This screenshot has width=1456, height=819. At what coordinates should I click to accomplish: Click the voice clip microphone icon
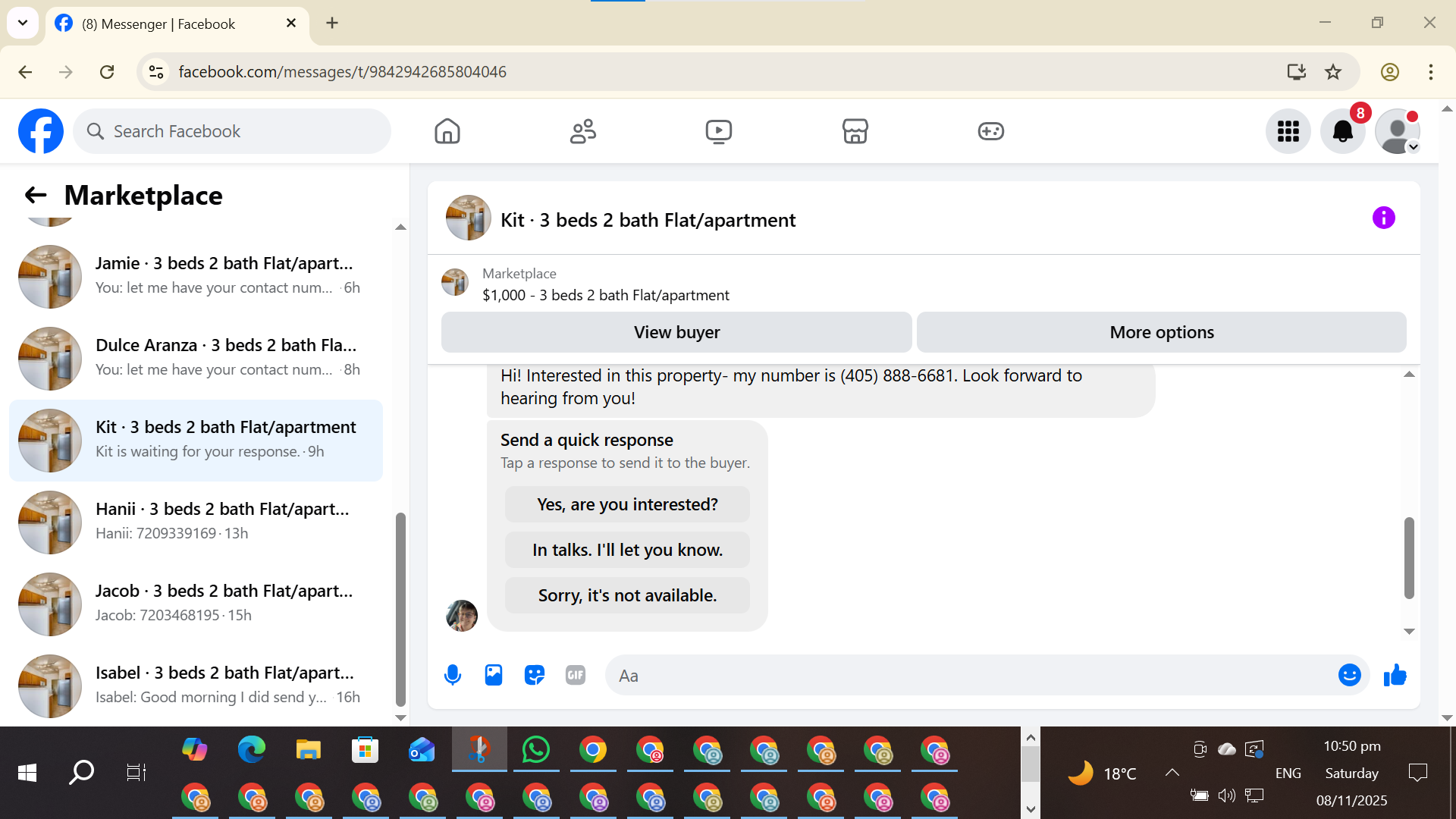click(453, 675)
